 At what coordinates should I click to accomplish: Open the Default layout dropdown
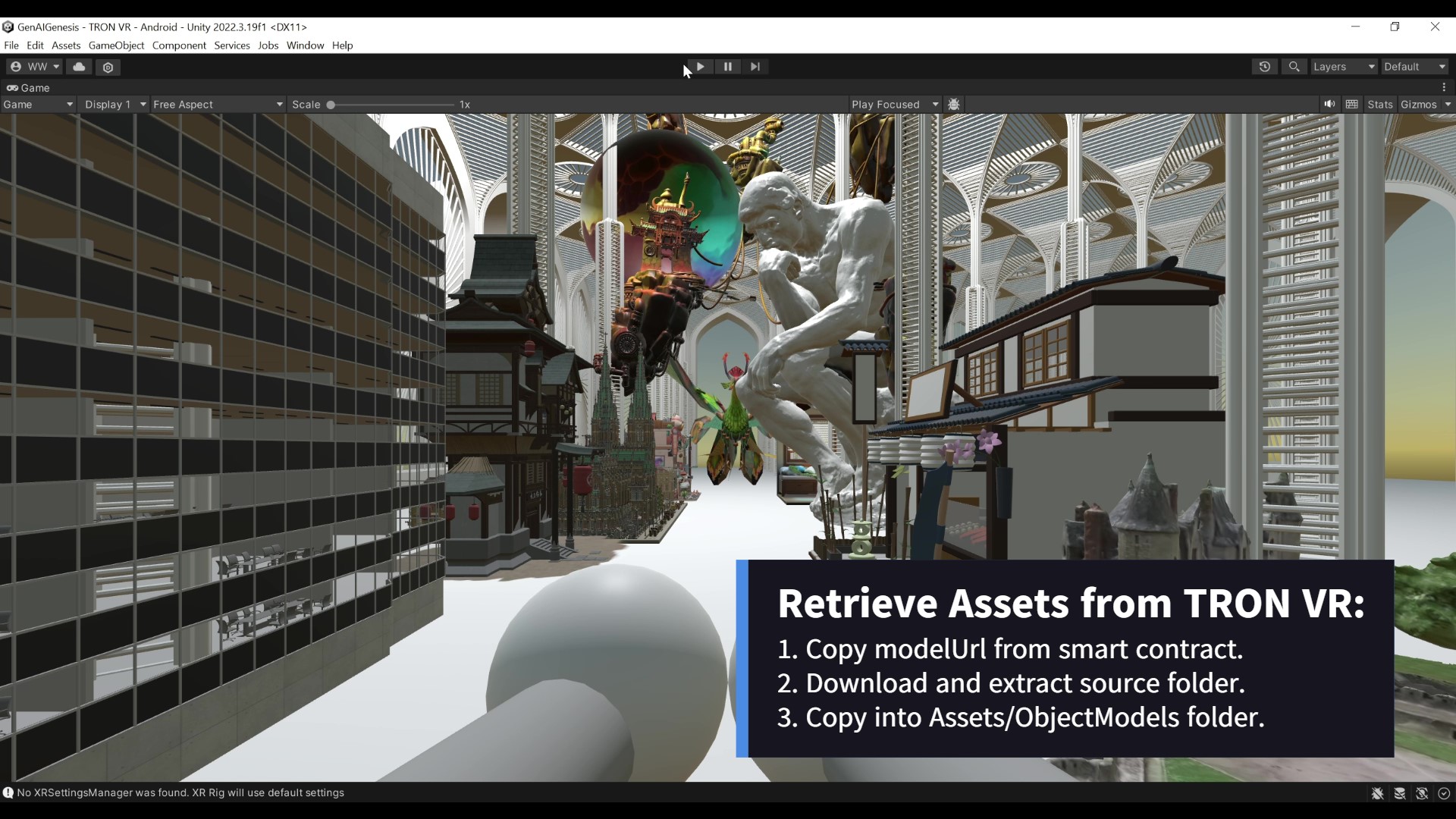[x=1414, y=67]
